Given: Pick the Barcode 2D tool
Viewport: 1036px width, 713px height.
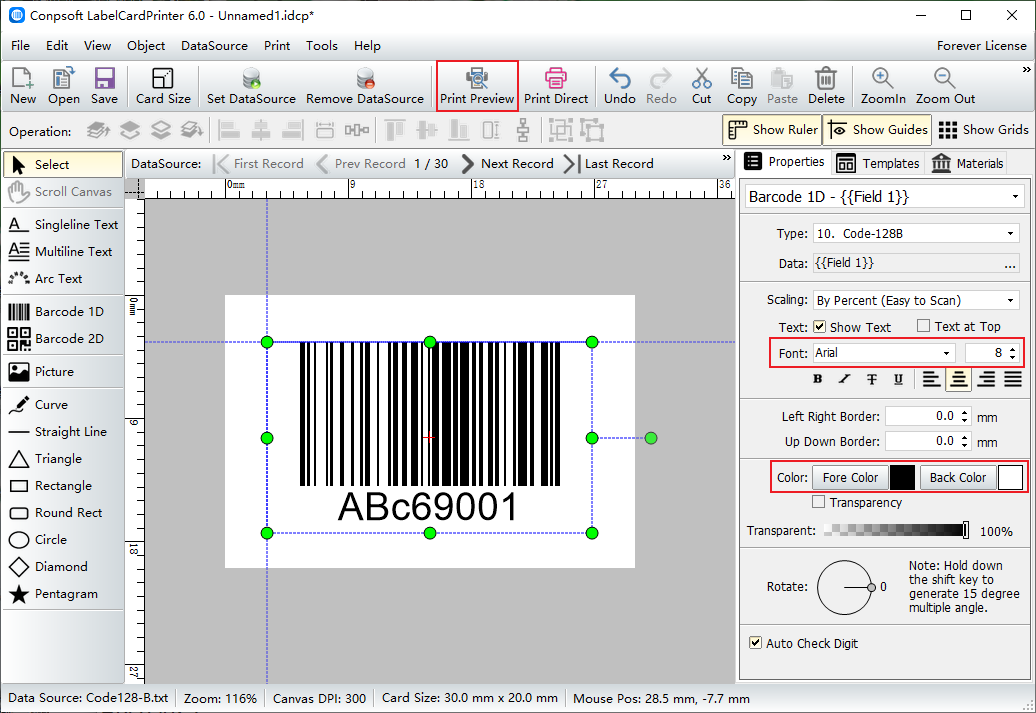Looking at the screenshot, I should click(x=63, y=338).
